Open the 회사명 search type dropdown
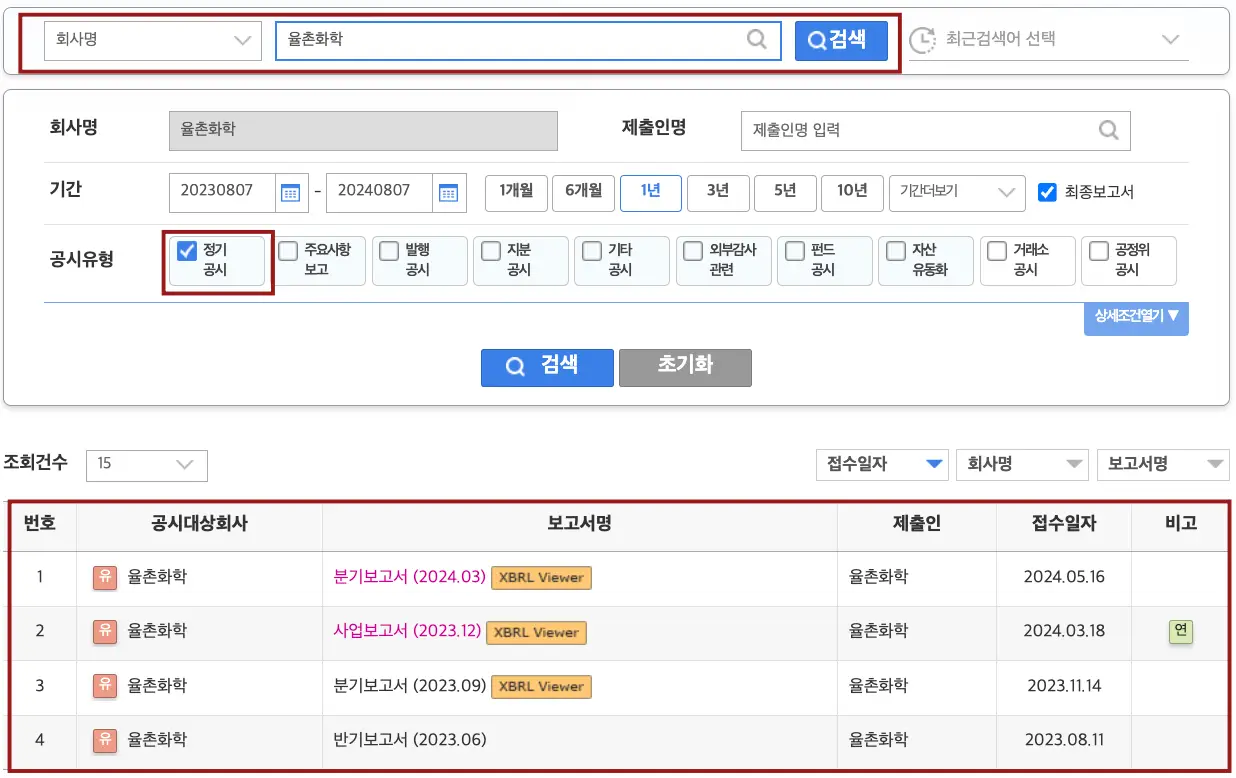Image resolution: width=1236 pixels, height=778 pixels. (x=151, y=40)
